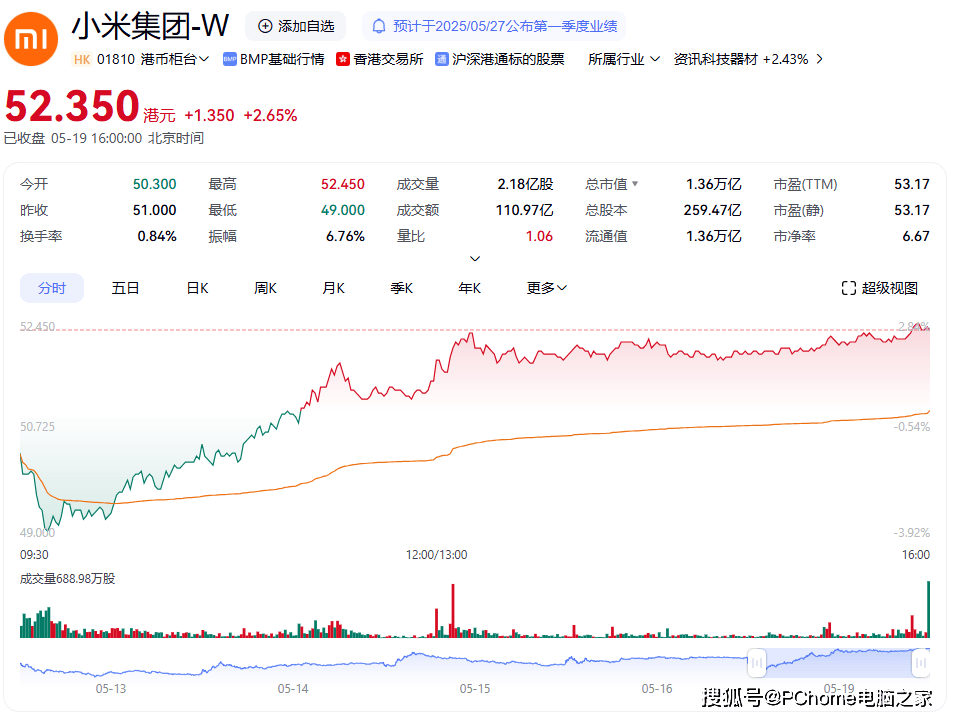The width and height of the screenshot is (953, 719).
Task: Click the 05-16 date on mini timeline
Action: [x=657, y=689]
